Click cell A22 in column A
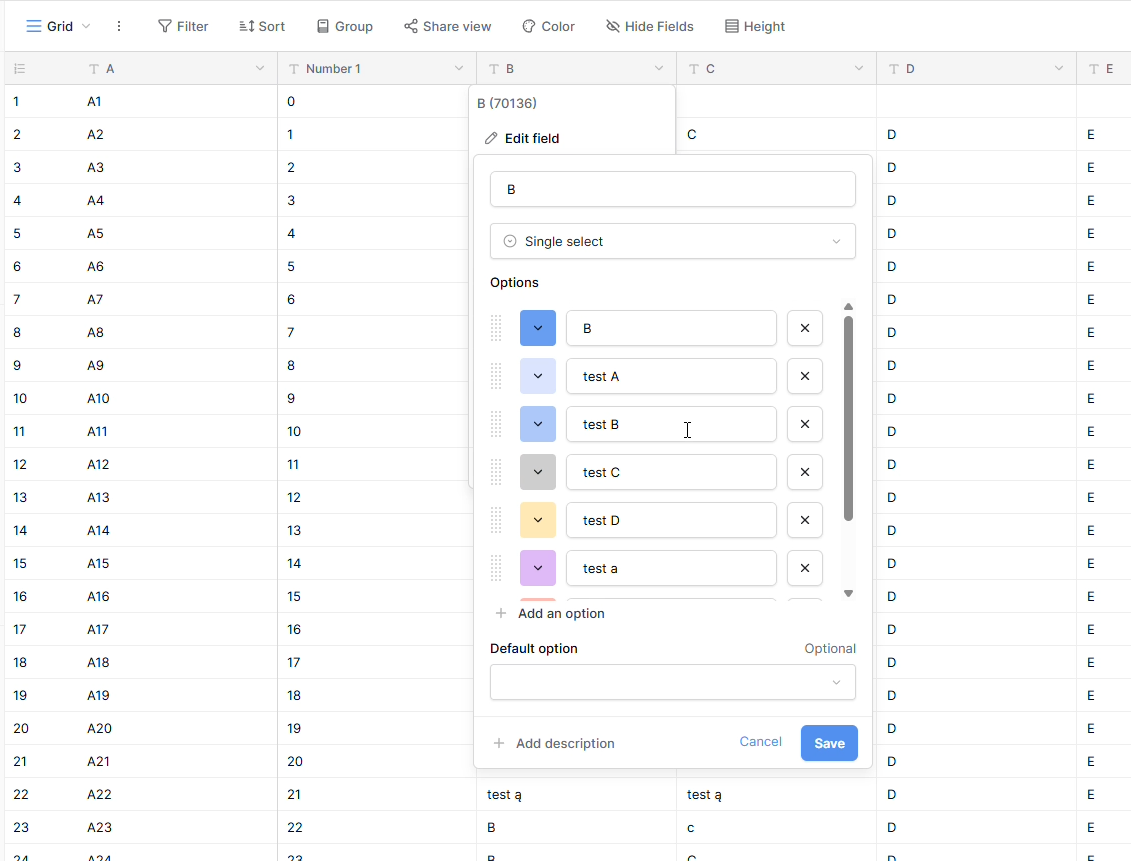The height and width of the screenshot is (861, 1131). tap(177, 794)
